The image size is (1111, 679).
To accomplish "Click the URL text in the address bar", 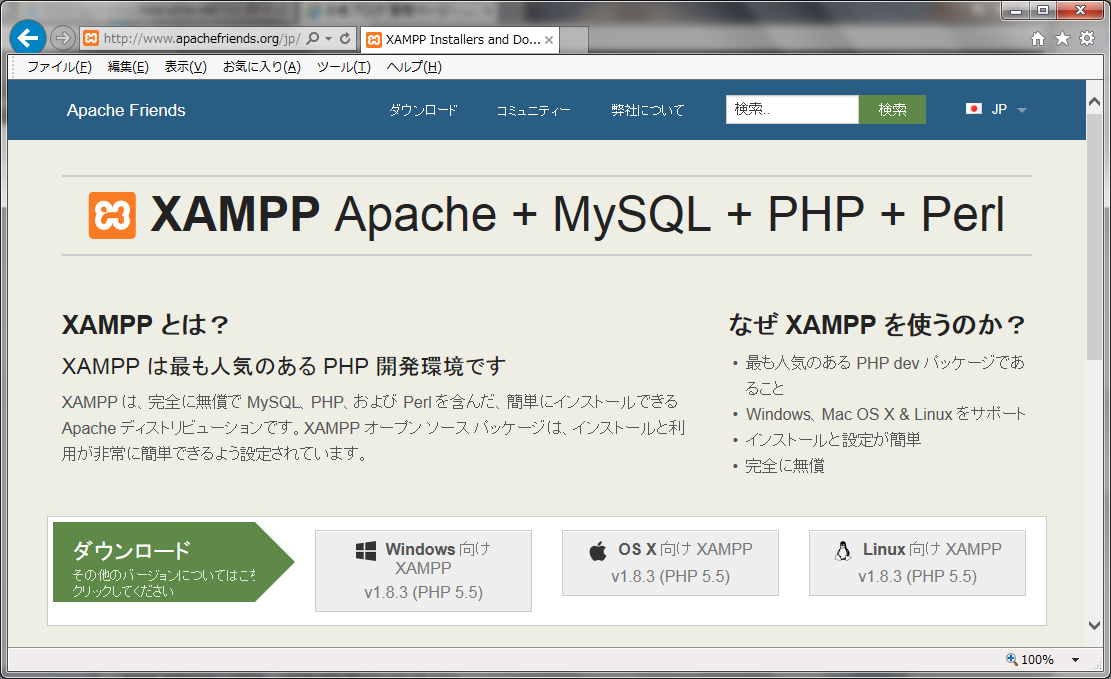I will click(x=202, y=38).
